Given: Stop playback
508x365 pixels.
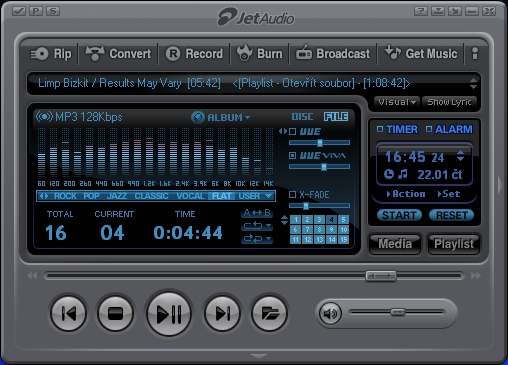Looking at the screenshot, I should coord(115,313).
